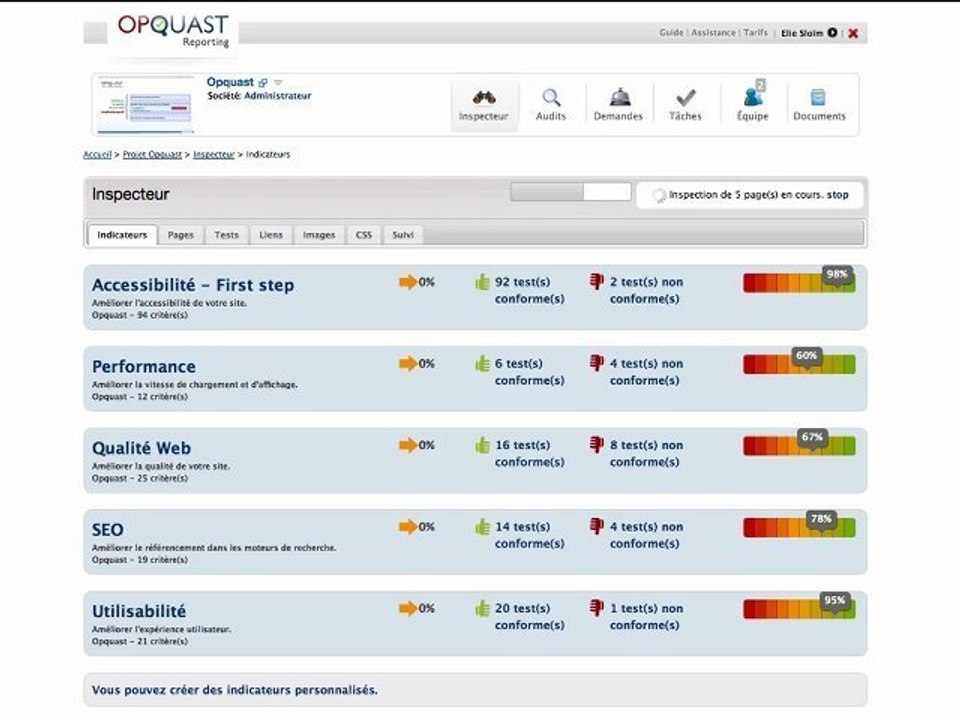Switch to the Images tab
The width and height of the screenshot is (960, 720).
tap(319, 235)
